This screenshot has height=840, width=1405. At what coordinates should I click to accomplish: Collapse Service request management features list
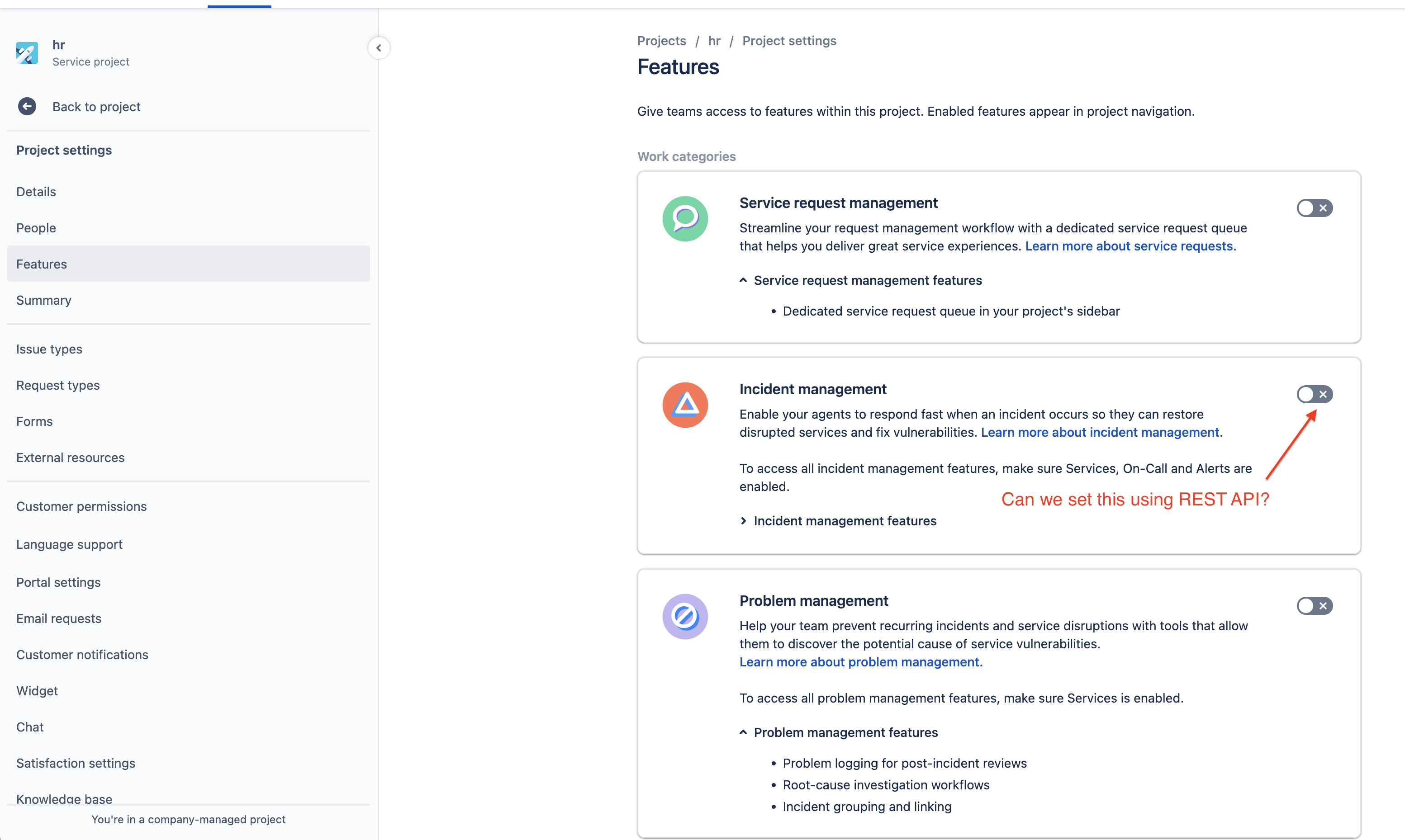pyautogui.click(x=860, y=281)
